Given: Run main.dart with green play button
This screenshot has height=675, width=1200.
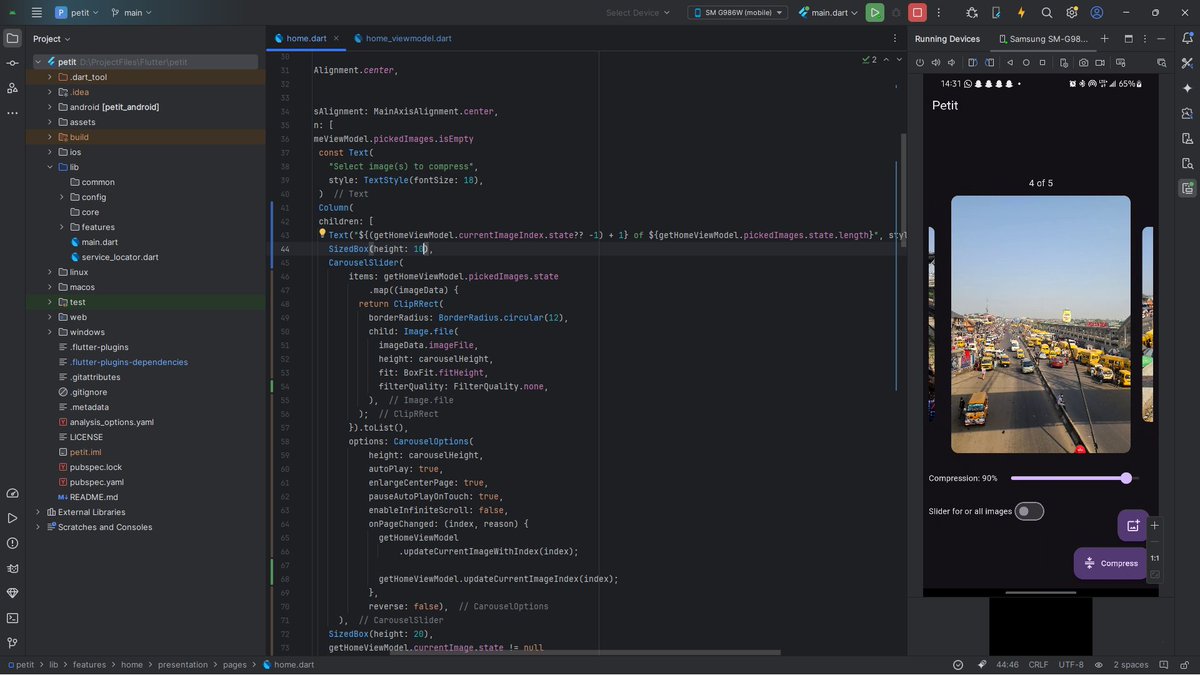Looking at the screenshot, I should (875, 13).
